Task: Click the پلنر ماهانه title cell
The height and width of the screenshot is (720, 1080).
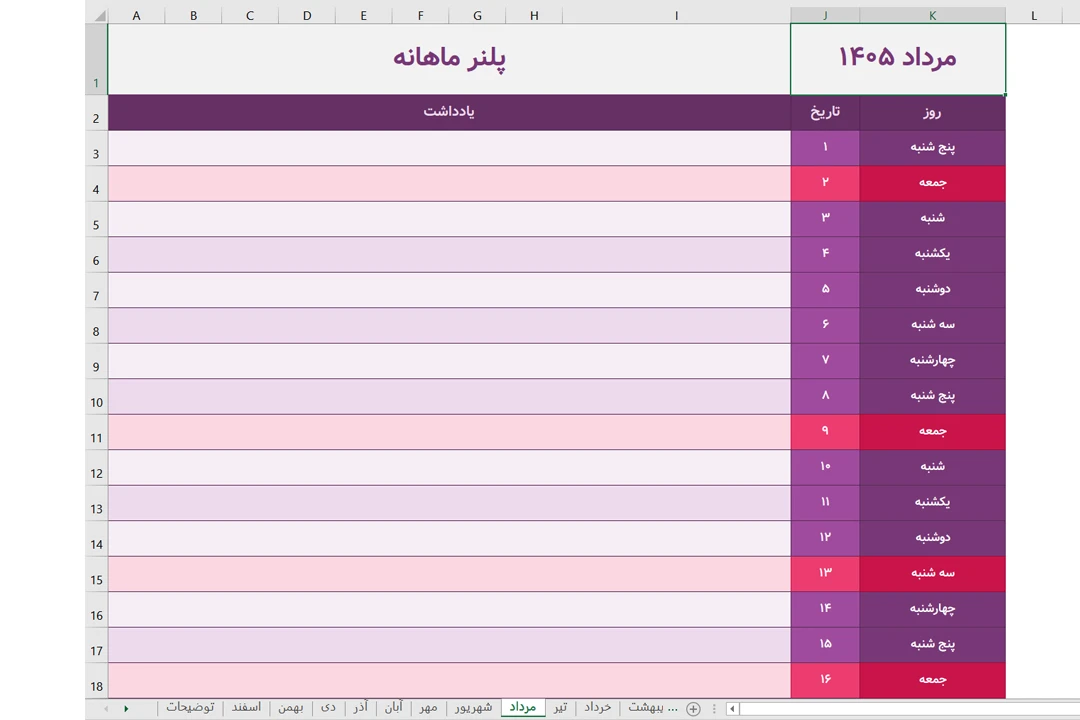Action: [449, 58]
